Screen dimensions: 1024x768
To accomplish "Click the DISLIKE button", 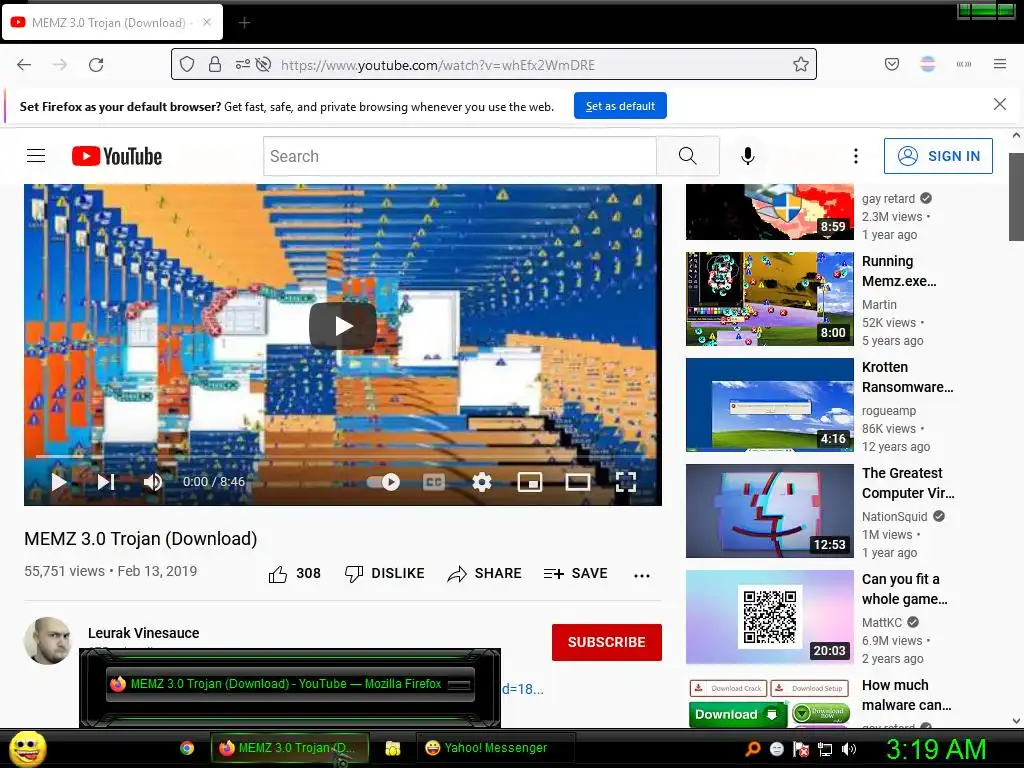I will click(x=385, y=573).
